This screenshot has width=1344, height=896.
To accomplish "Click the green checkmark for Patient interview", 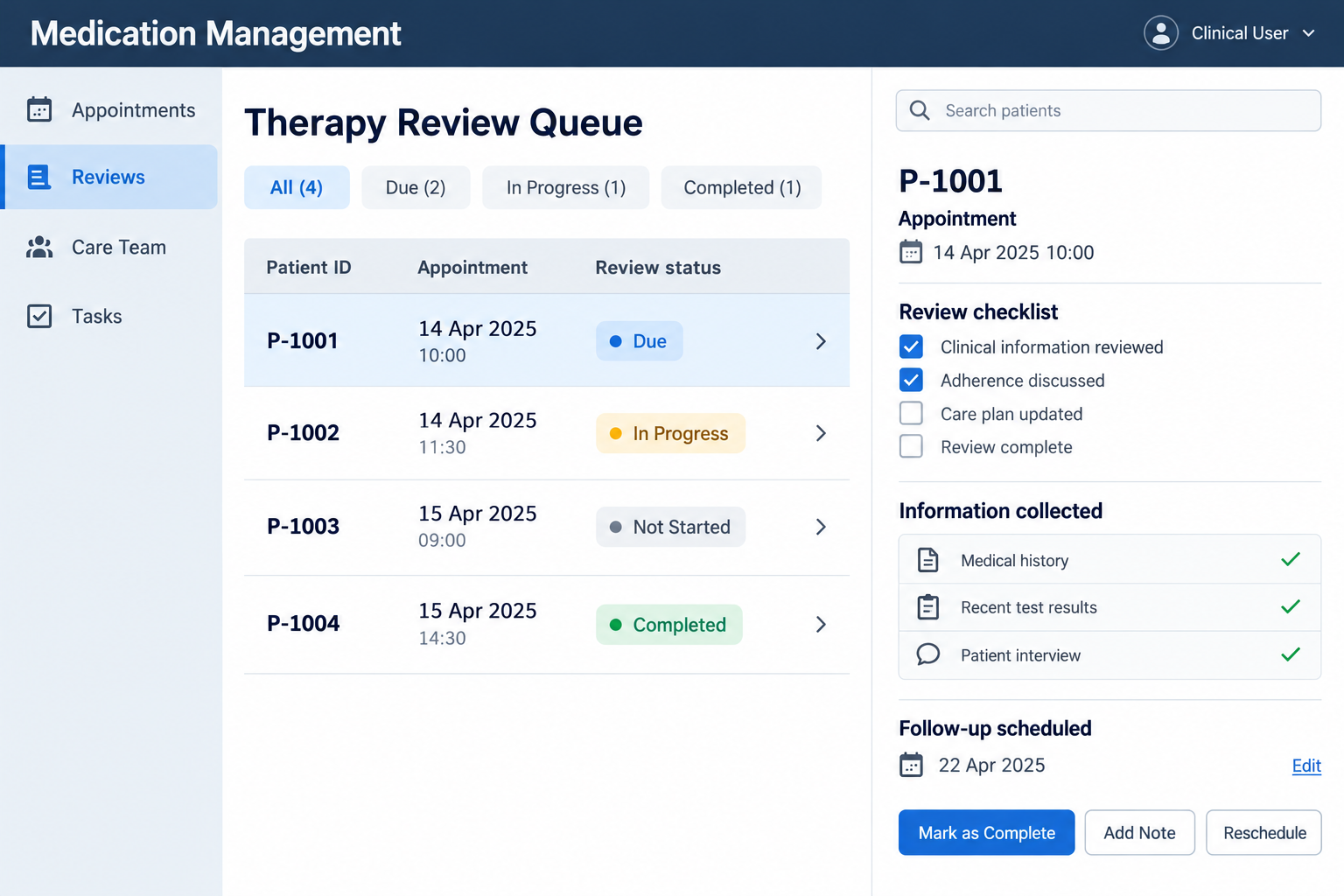I will pyautogui.click(x=1291, y=654).
